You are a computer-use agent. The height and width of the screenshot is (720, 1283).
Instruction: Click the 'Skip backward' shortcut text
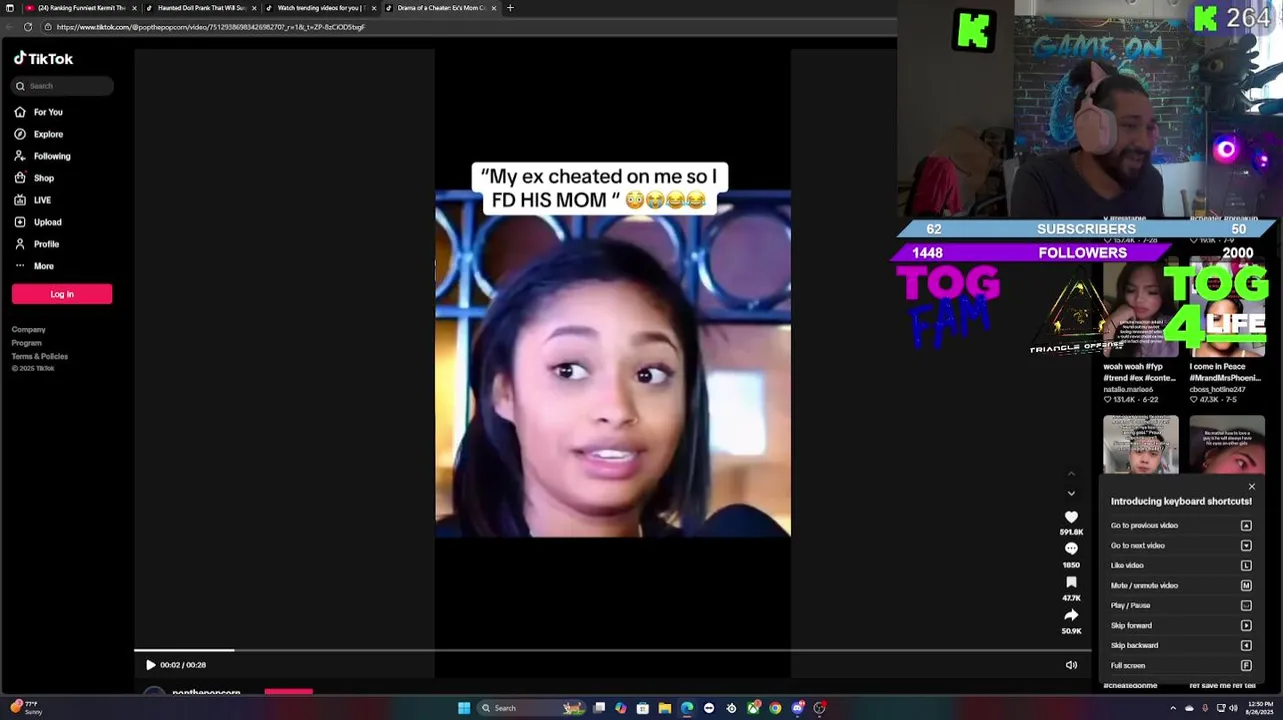tap(1134, 645)
